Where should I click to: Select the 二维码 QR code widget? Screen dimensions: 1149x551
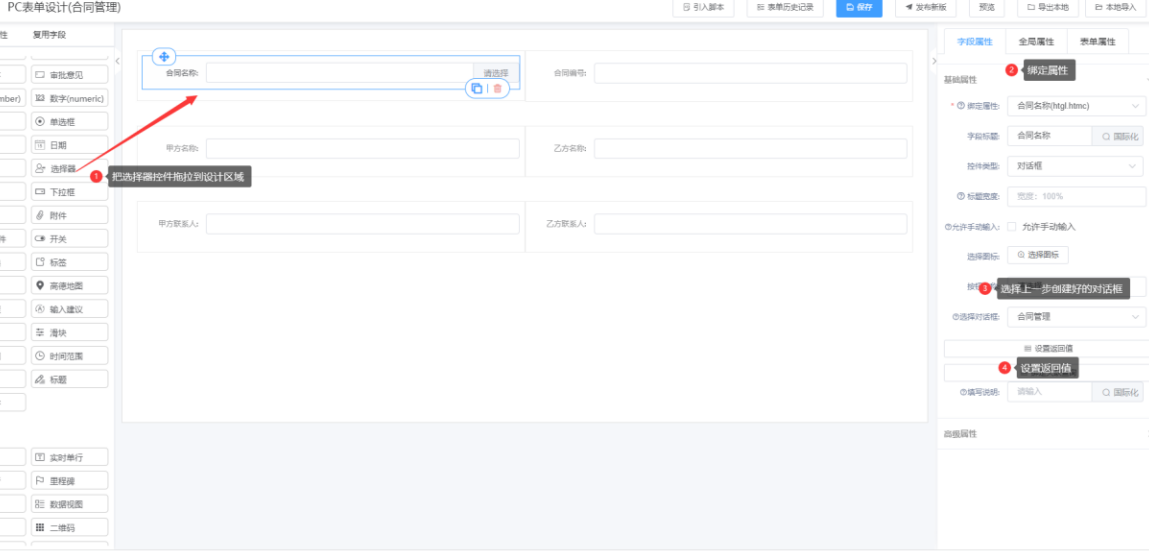point(70,528)
